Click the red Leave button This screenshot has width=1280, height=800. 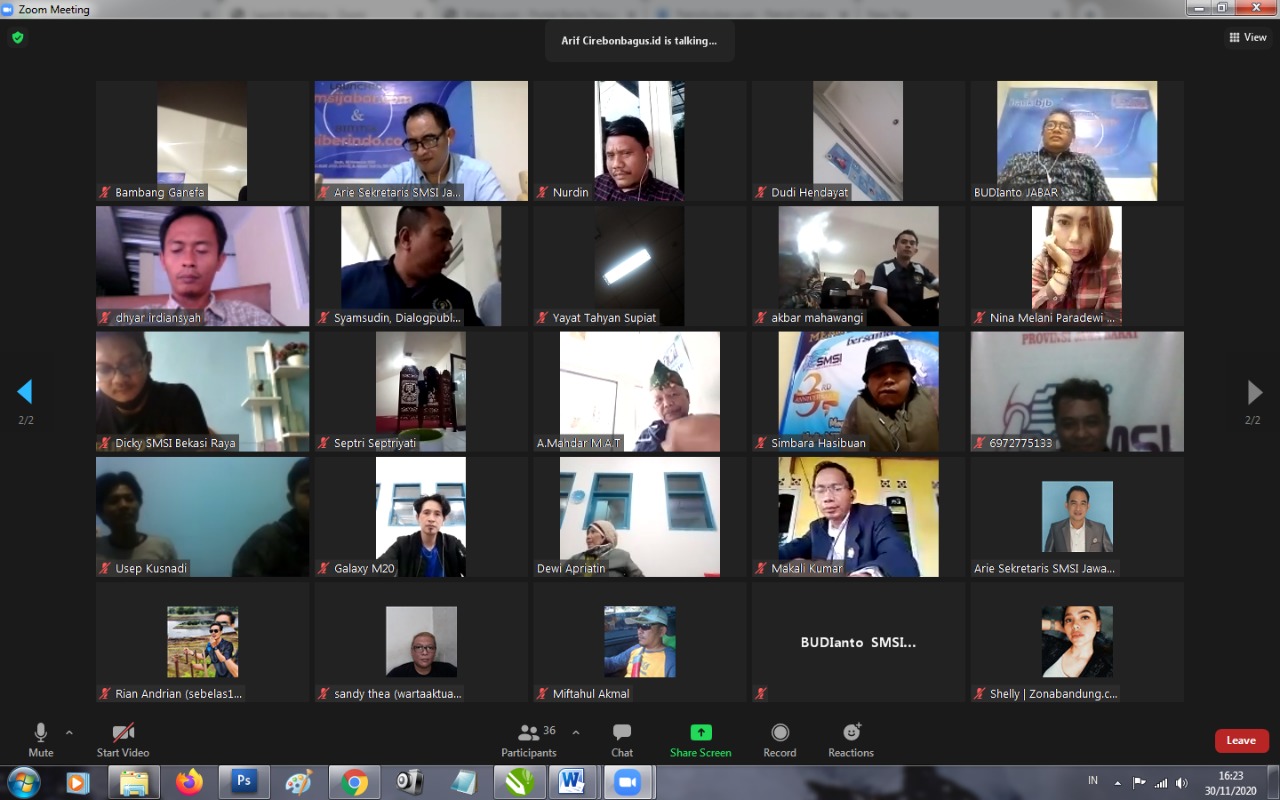coord(1242,741)
